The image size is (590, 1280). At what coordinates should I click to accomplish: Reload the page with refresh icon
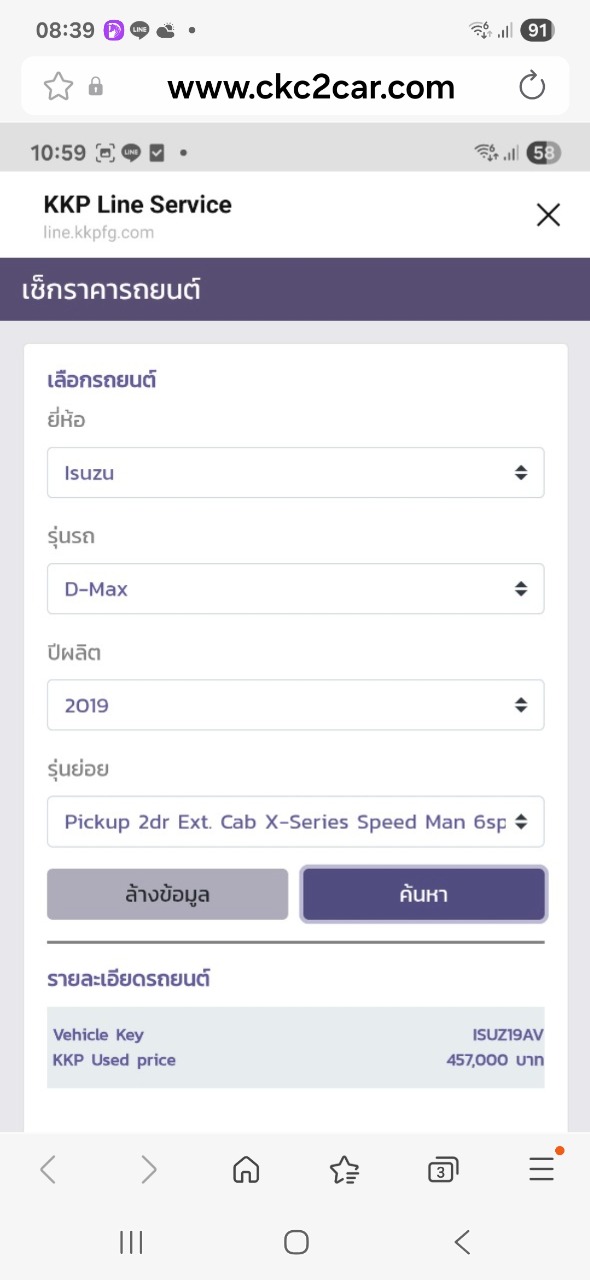(x=532, y=87)
